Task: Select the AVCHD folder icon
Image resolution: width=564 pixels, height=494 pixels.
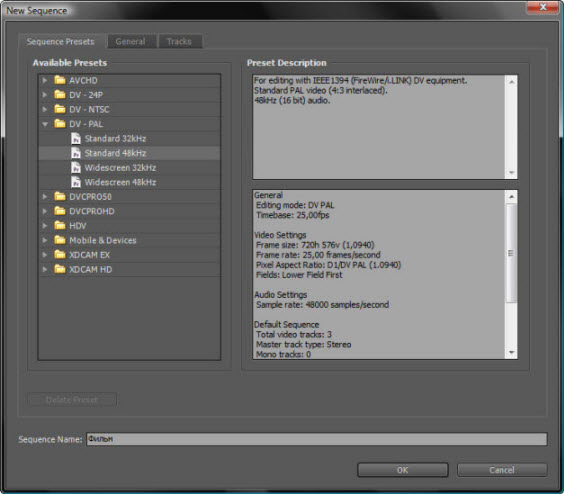Action: point(60,80)
